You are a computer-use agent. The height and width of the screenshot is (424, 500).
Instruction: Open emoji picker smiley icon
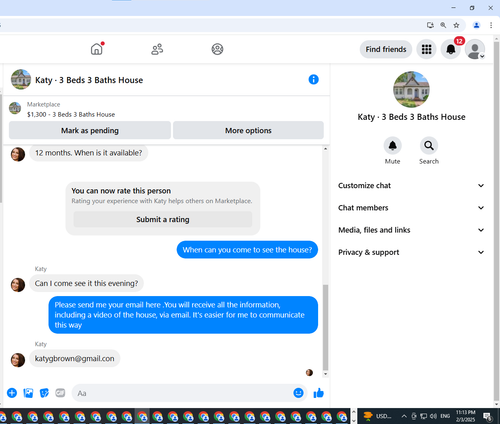tap(298, 393)
